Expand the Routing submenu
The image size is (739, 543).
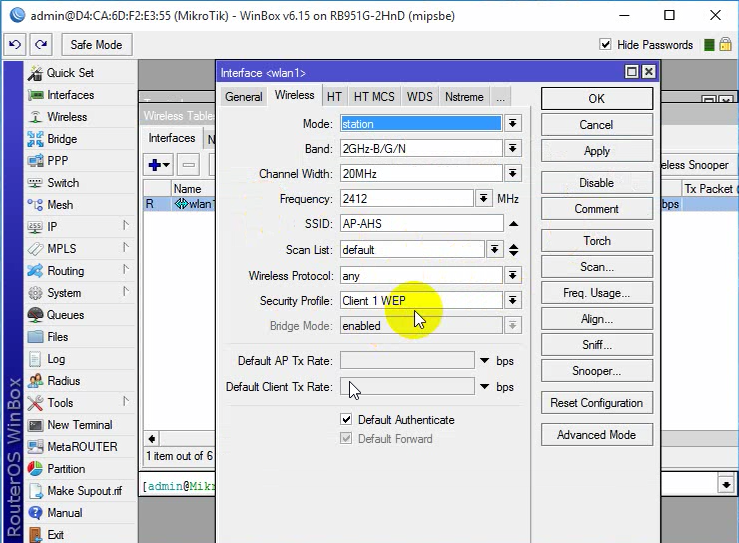click(126, 270)
